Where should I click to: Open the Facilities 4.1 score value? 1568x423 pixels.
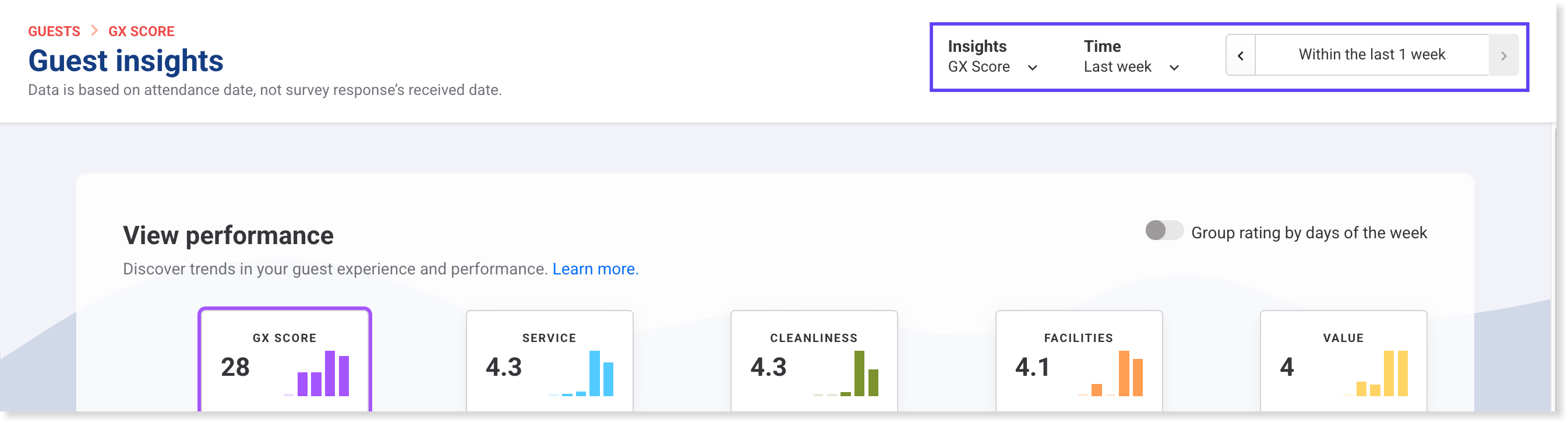tap(1032, 367)
